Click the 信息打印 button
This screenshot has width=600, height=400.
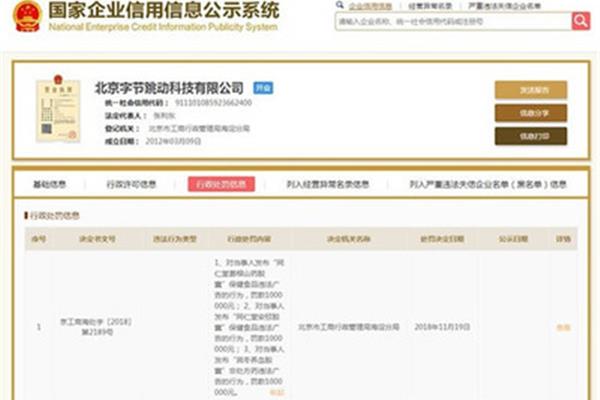(531, 136)
